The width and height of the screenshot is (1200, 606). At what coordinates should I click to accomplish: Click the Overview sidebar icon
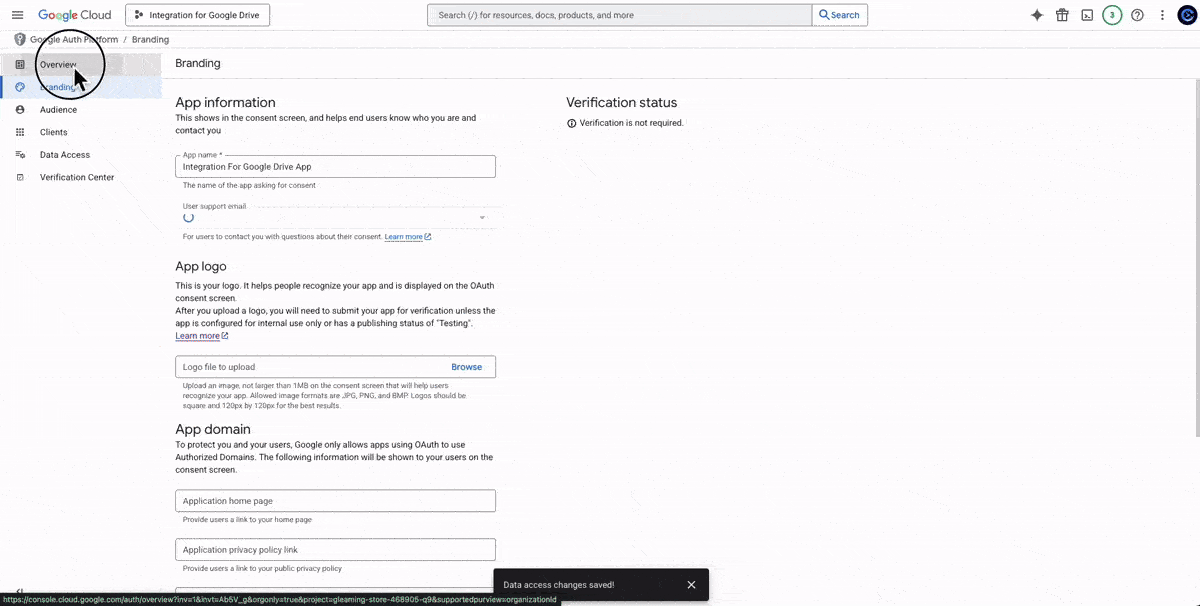[20, 65]
